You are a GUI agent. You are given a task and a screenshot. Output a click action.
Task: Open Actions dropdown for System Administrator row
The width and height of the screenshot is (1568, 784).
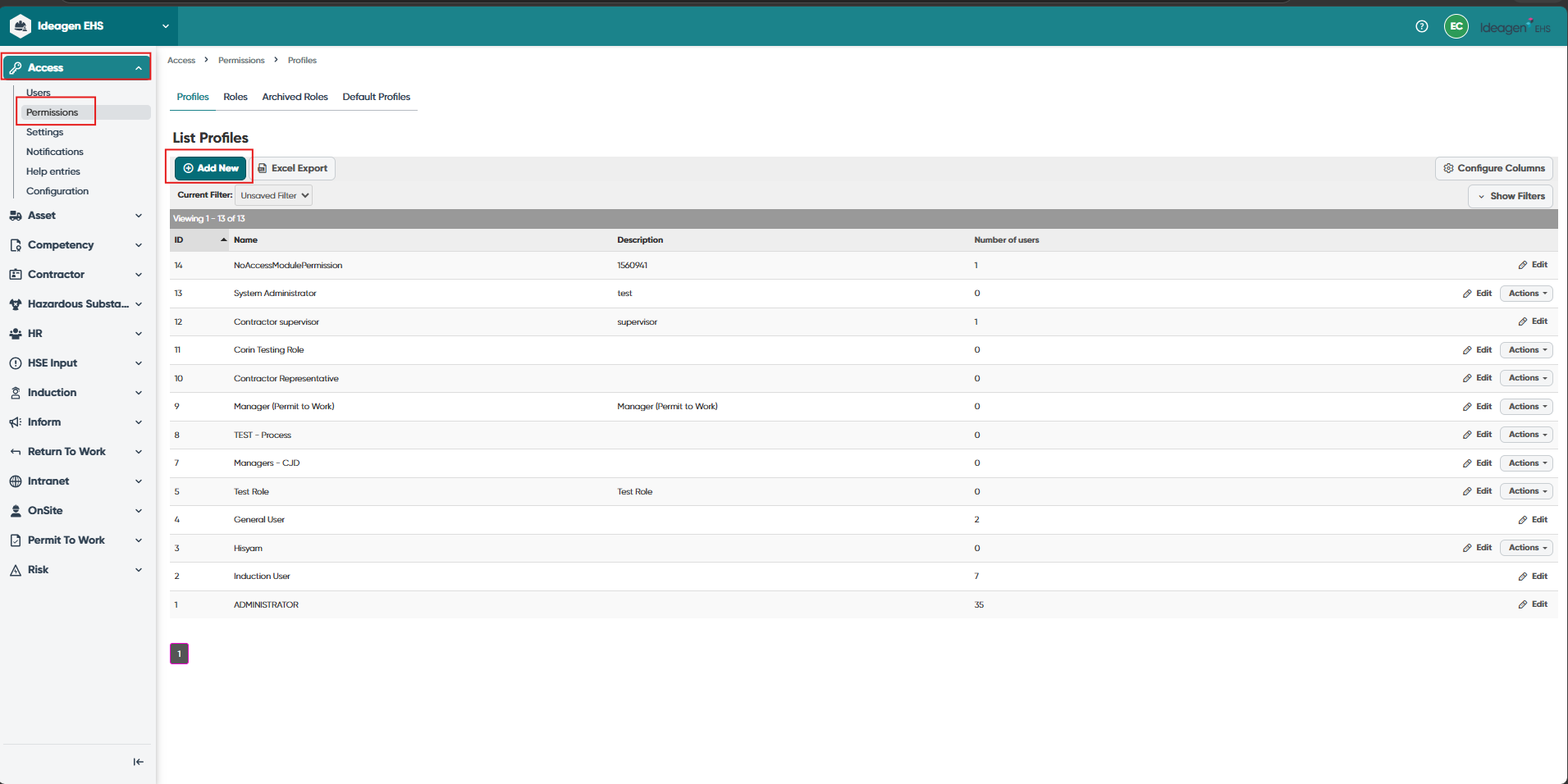(x=1527, y=294)
